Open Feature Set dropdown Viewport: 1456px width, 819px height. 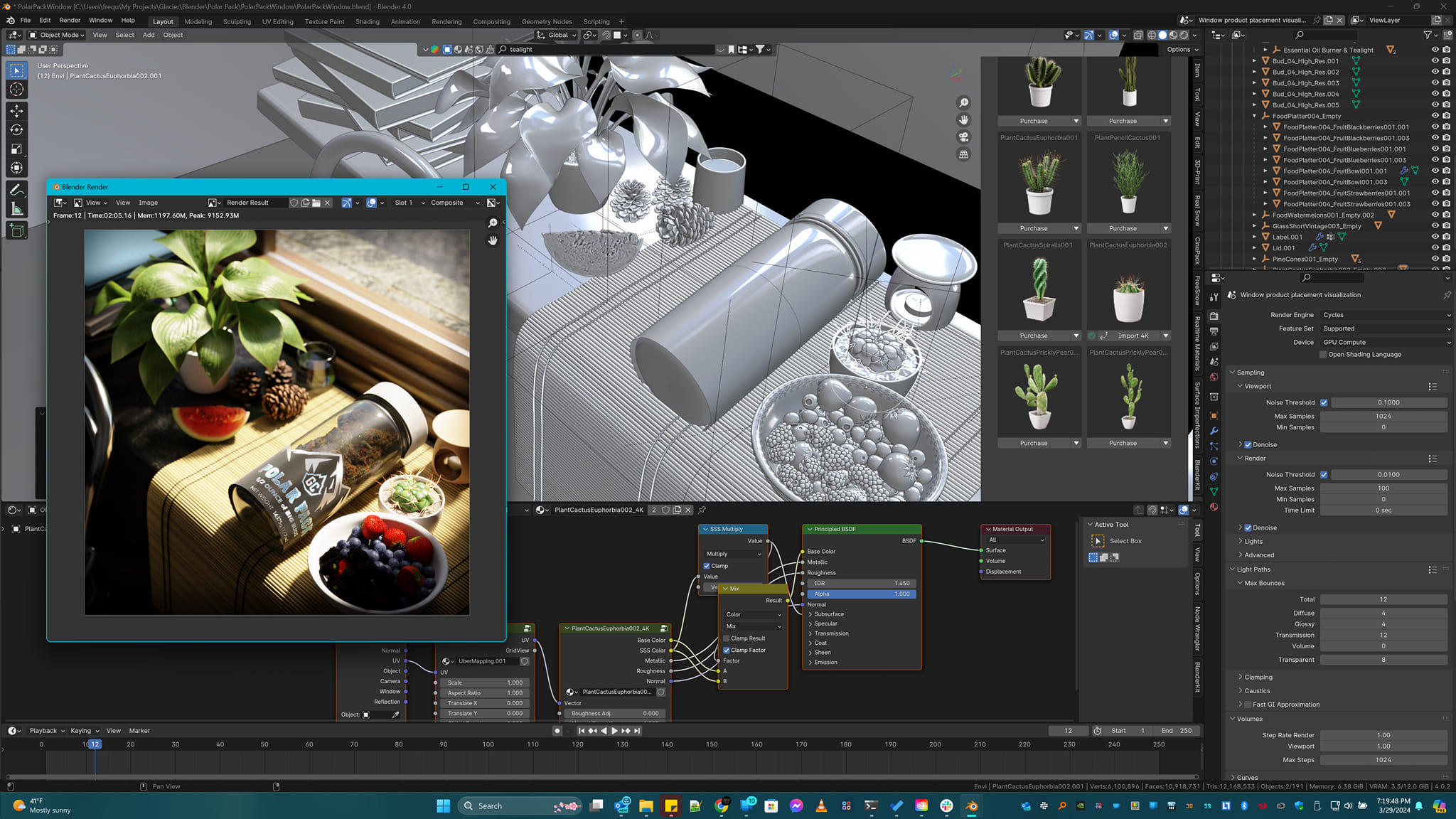(1386, 328)
